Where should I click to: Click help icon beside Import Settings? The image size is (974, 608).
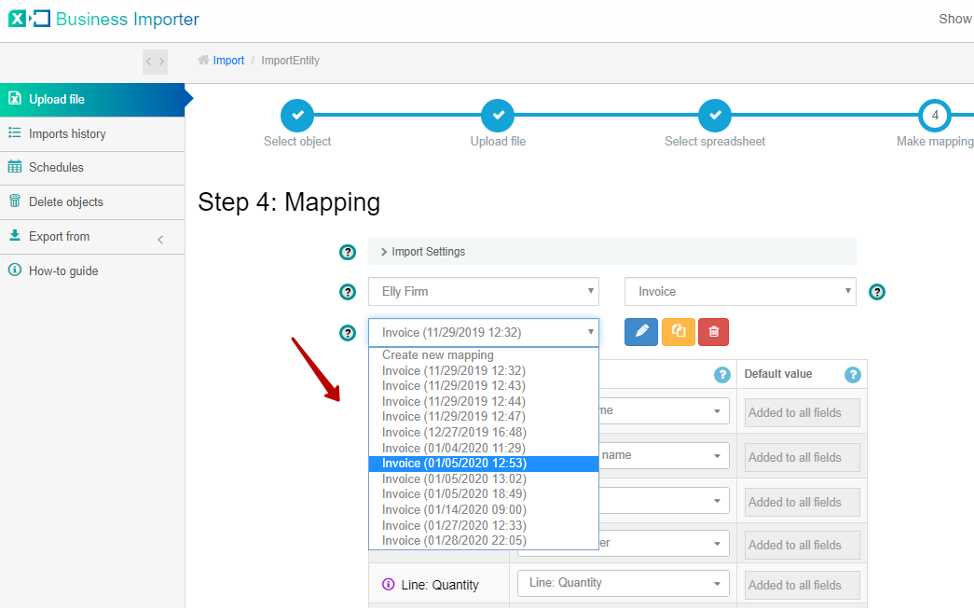click(x=347, y=252)
